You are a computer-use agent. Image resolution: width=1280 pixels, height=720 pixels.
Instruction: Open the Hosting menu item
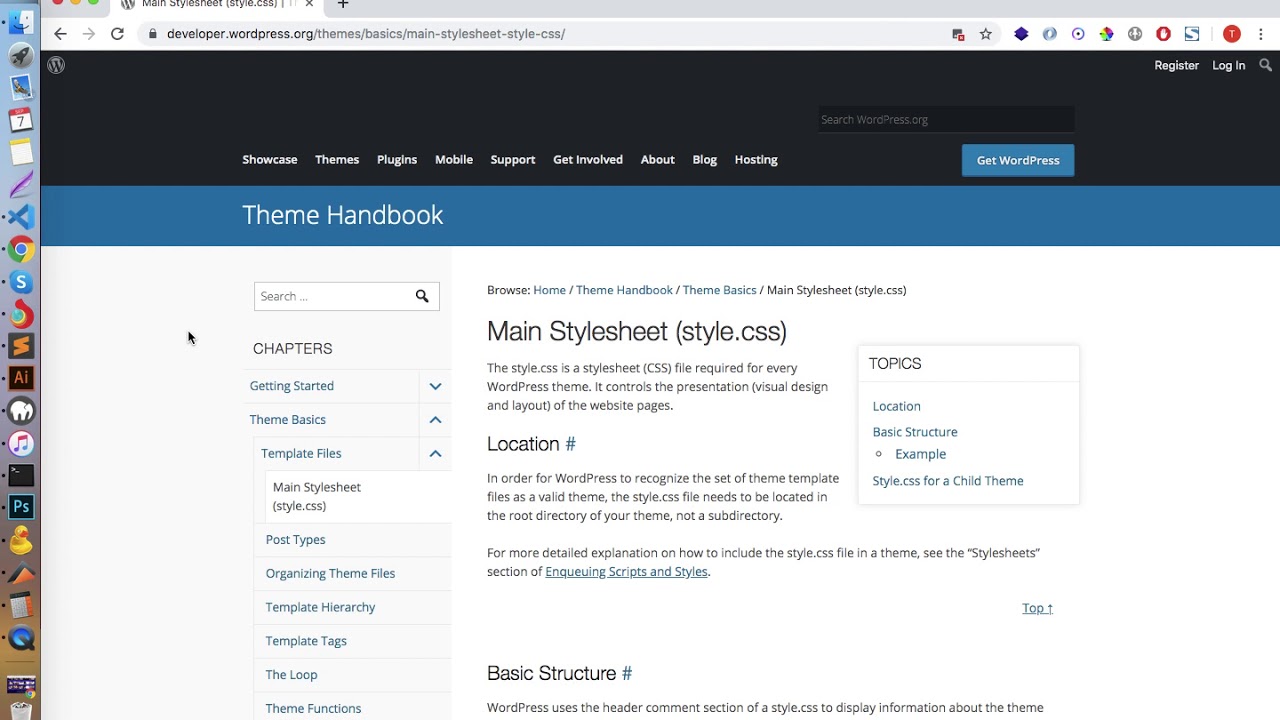click(x=756, y=160)
